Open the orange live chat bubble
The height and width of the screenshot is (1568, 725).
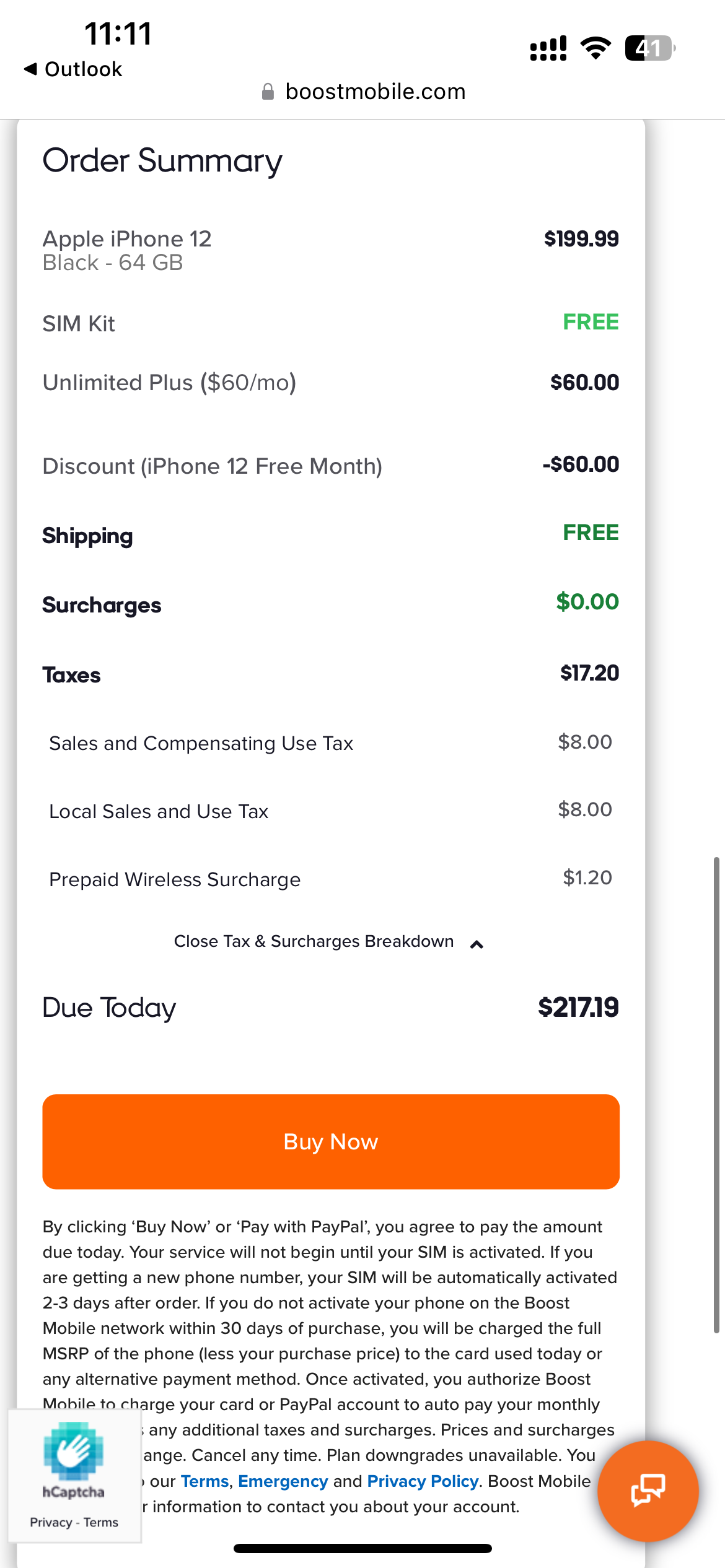tap(648, 1490)
